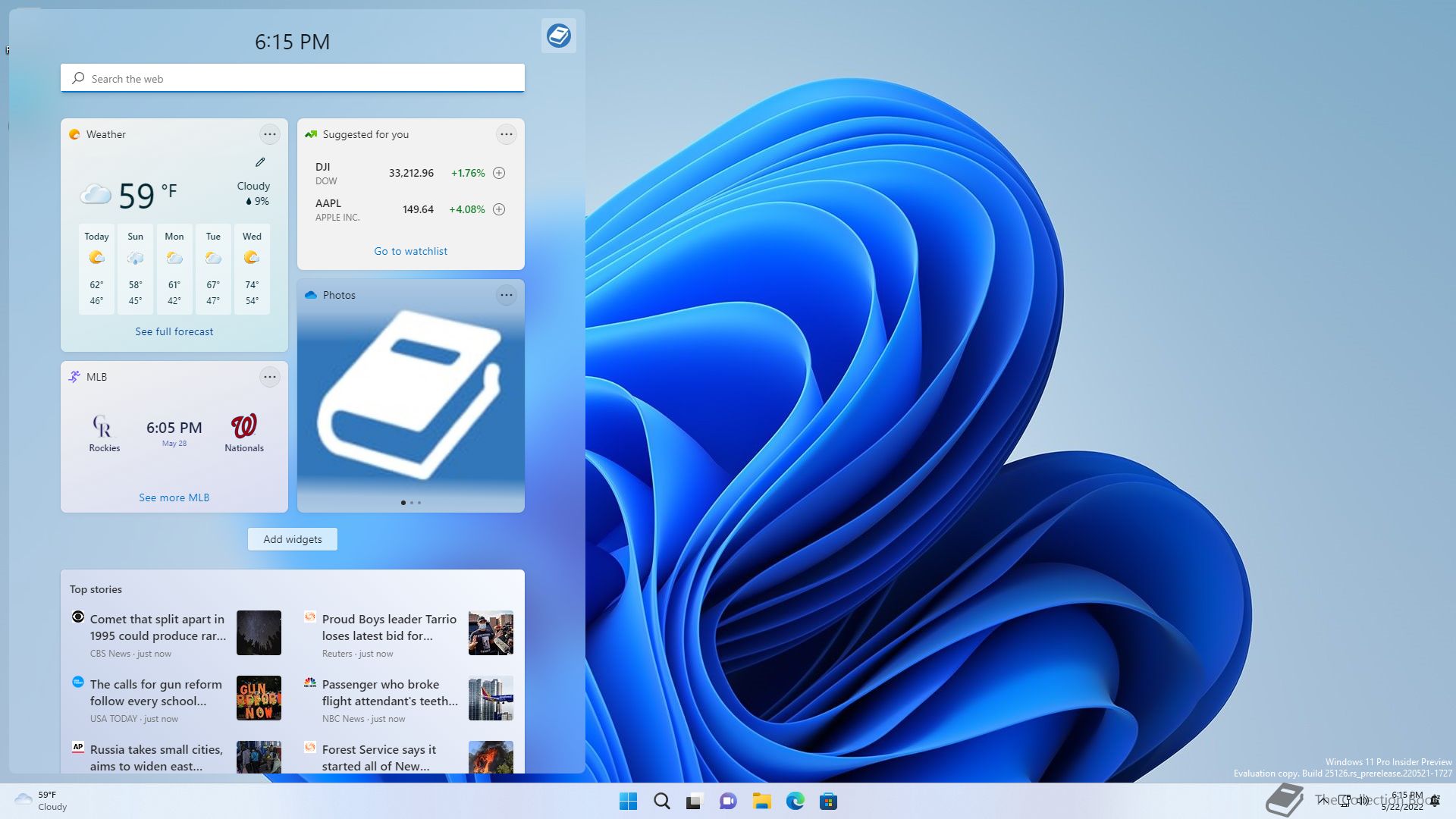Open Forest Service story headline

click(379, 758)
